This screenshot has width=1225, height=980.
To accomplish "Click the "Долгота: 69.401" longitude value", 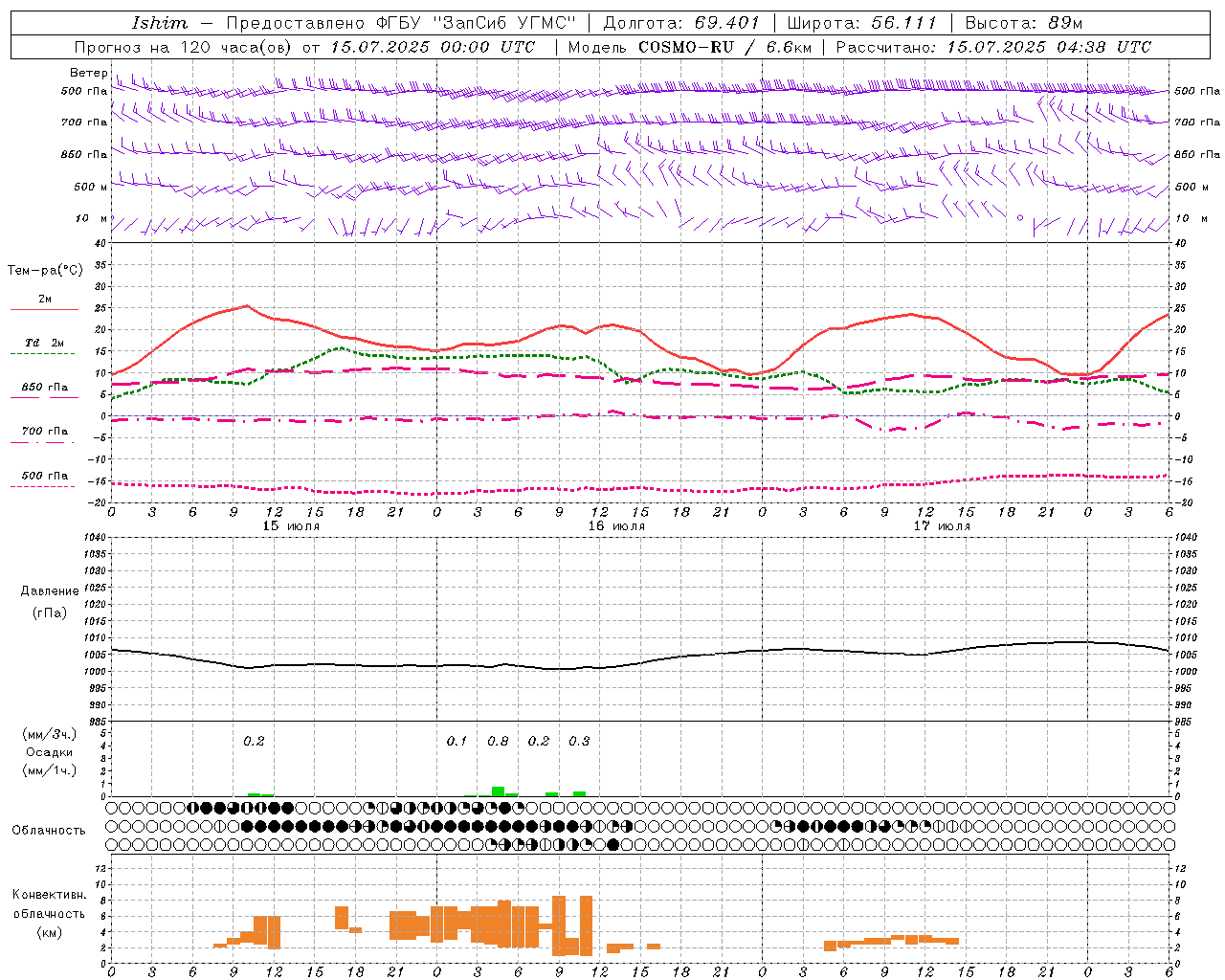I will click(681, 23).
